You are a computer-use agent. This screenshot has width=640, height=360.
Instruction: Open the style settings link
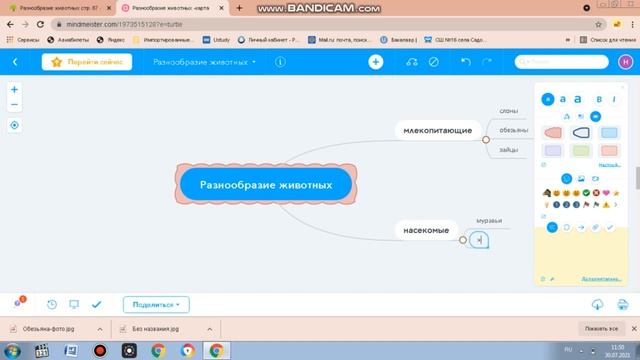(609, 165)
